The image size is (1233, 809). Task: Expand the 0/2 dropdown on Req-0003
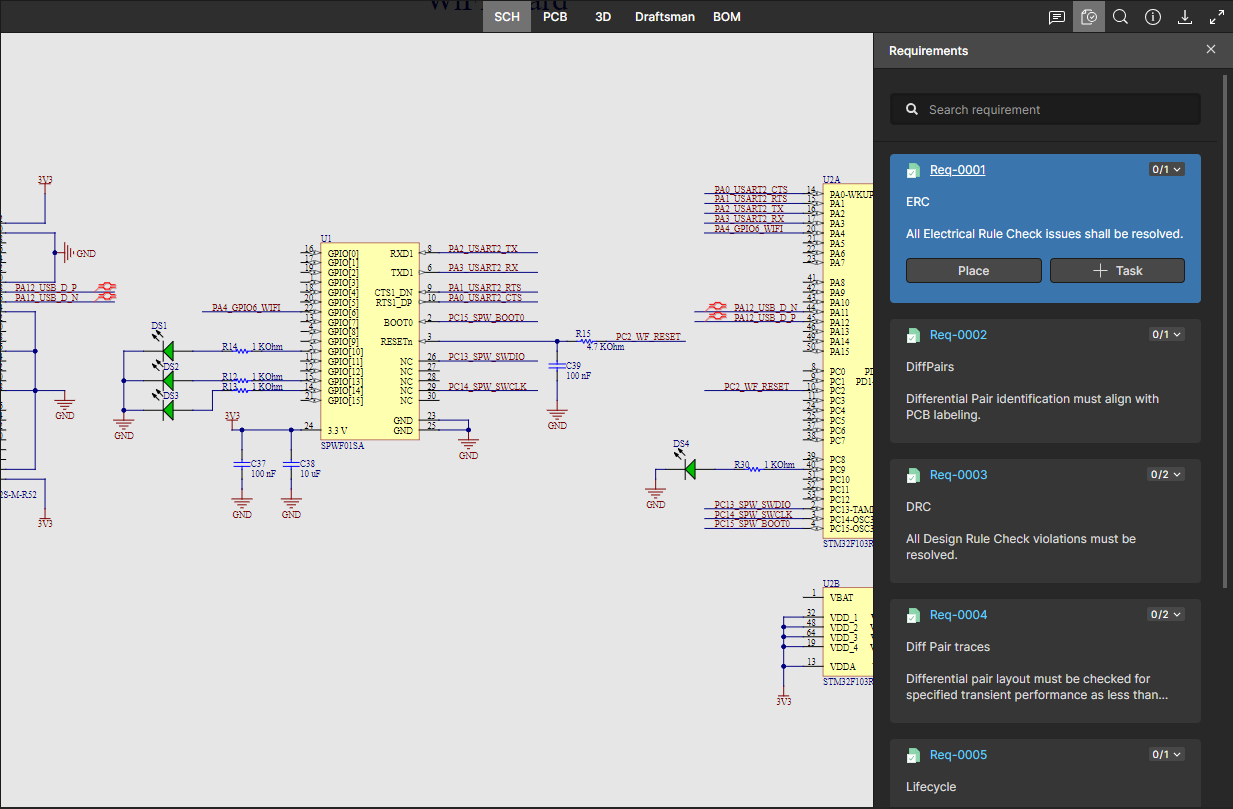pyautogui.click(x=1167, y=475)
